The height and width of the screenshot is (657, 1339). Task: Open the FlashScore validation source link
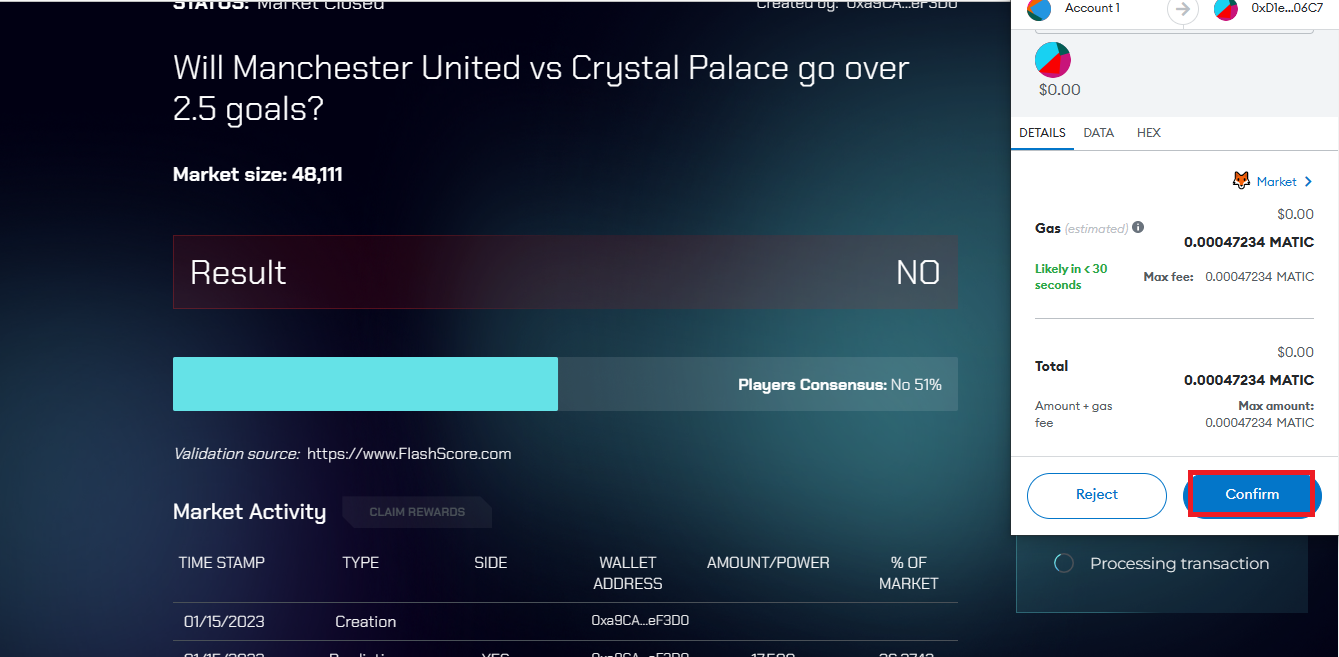(409, 454)
